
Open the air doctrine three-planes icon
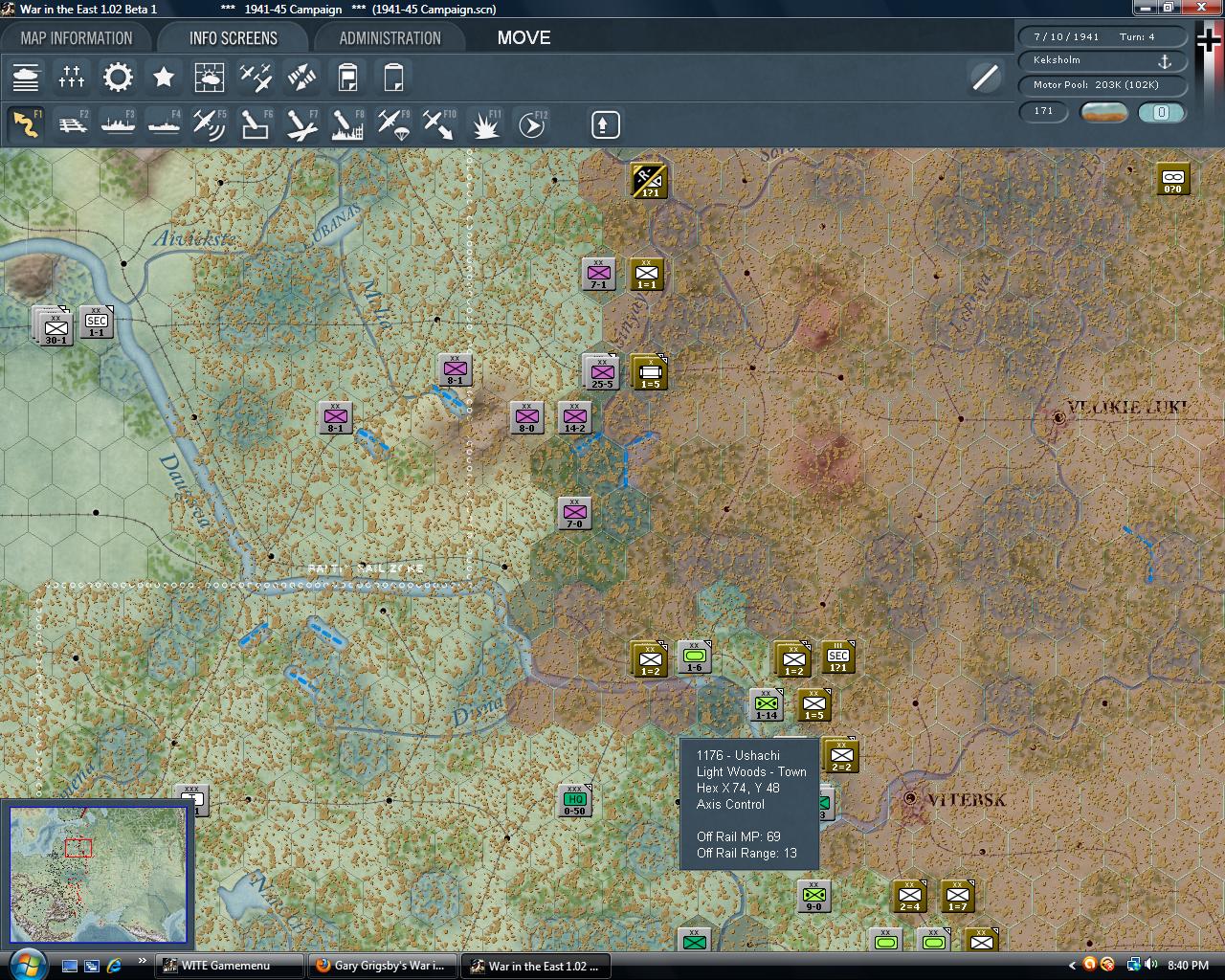[256, 78]
